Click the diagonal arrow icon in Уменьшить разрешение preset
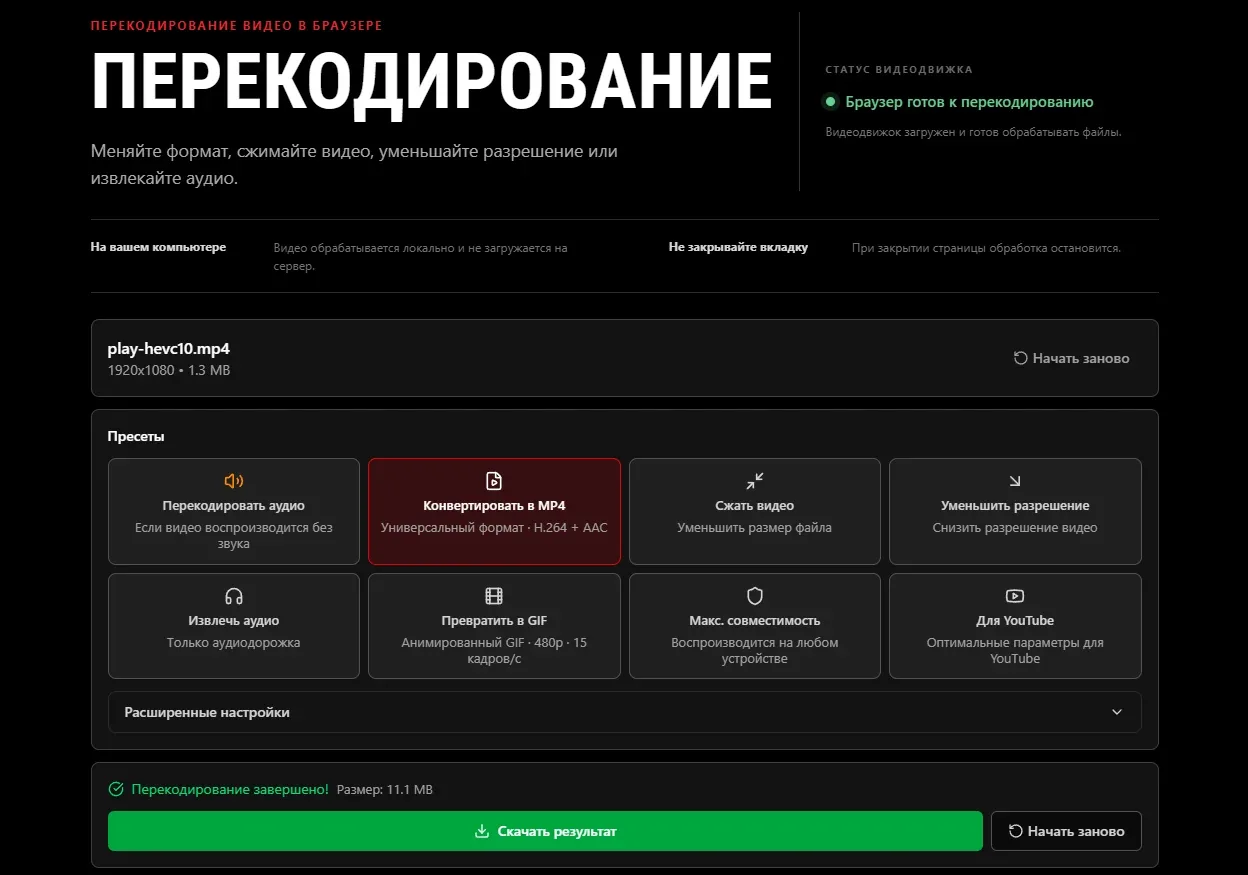Screen dimensions: 1248x875 [x=1015, y=481]
